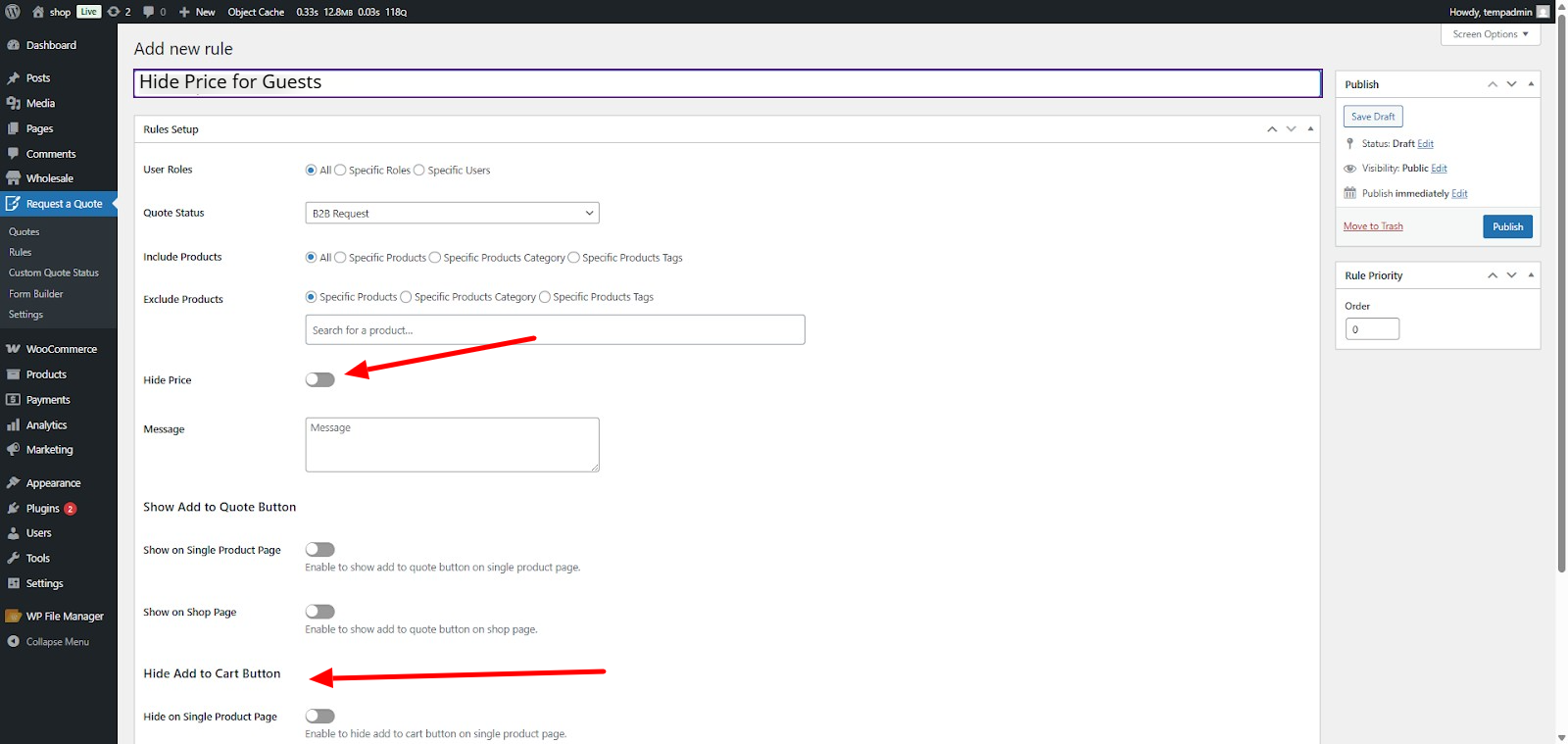
Task: Select Specific Users option
Action: tap(419, 171)
